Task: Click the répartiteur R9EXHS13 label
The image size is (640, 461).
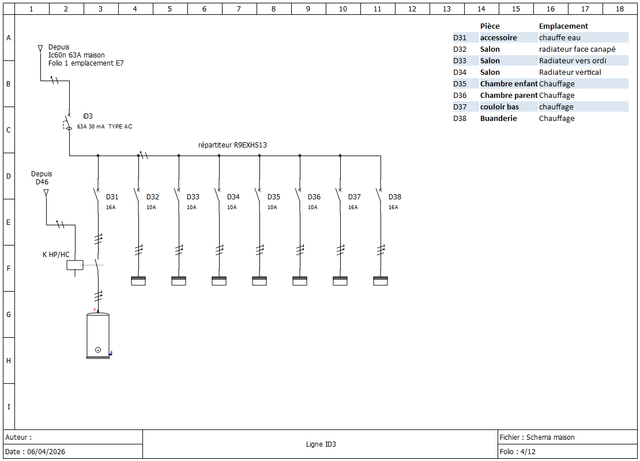Action: tap(232, 145)
